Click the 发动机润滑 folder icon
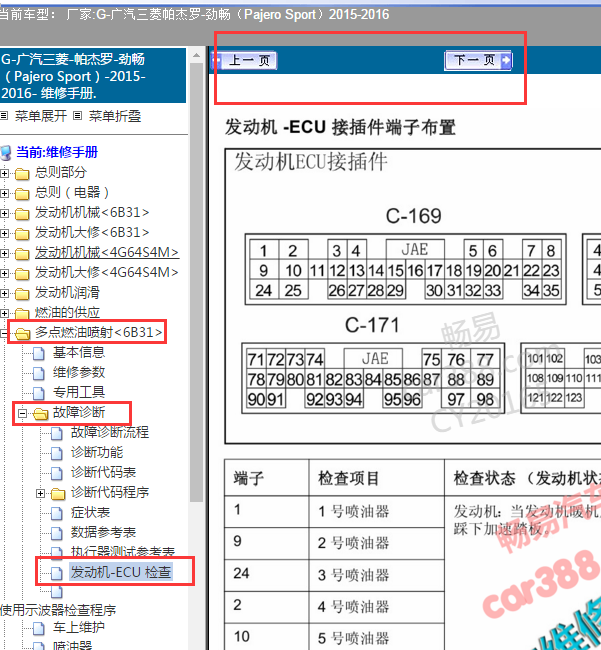Image resolution: width=601 pixels, height=650 pixels. (22, 293)
